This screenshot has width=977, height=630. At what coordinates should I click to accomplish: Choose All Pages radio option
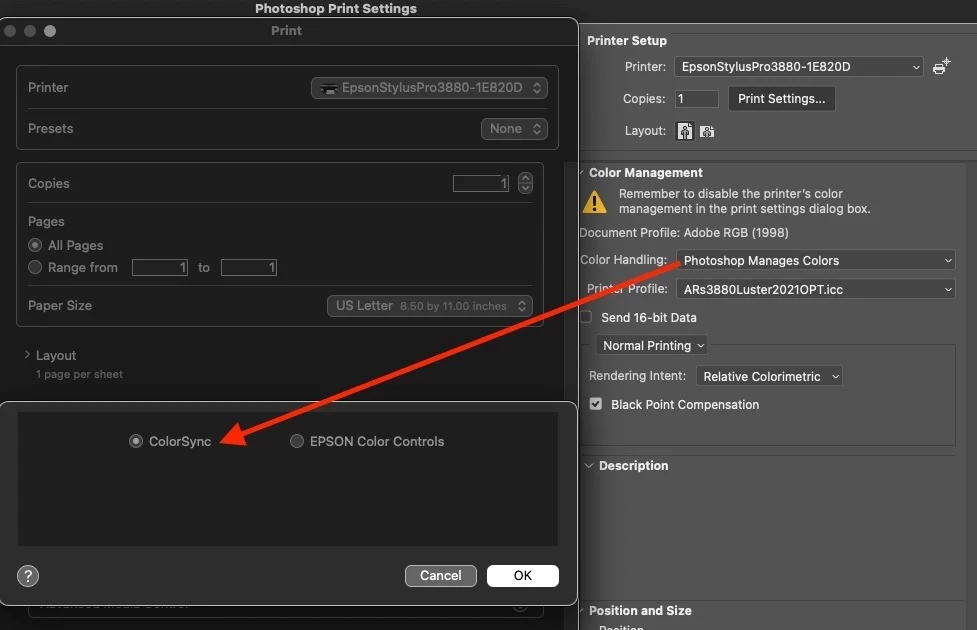35,245
